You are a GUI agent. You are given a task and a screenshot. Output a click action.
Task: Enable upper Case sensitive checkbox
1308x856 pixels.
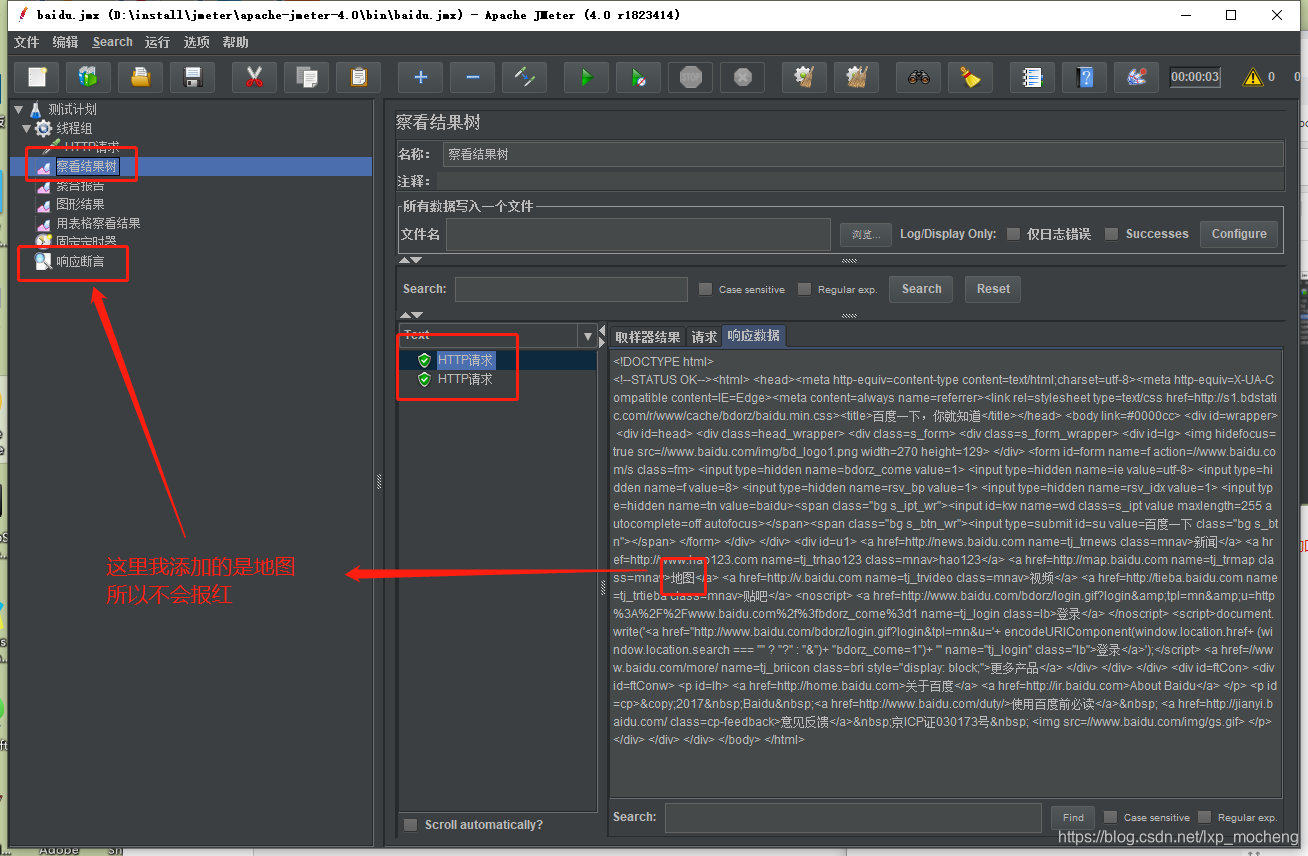706,289
